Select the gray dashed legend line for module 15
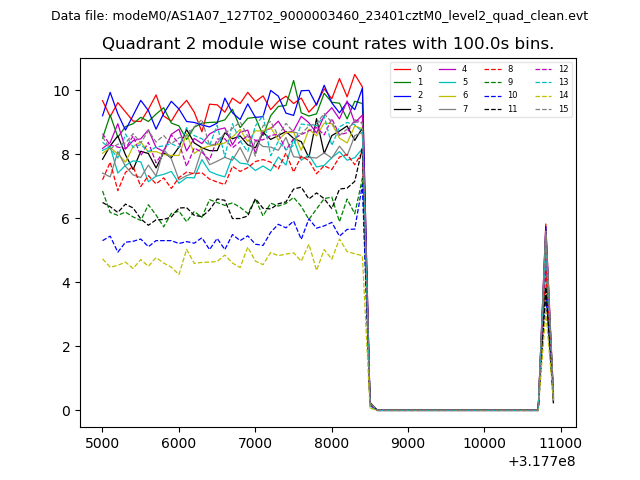The height and width of the screenshot is (480, 640). click(543, 108)
